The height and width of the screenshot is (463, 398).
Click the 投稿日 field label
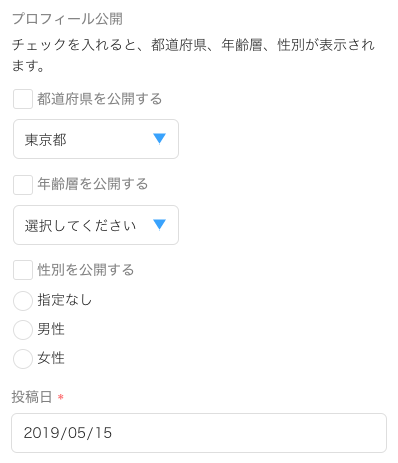click(32, 397)
